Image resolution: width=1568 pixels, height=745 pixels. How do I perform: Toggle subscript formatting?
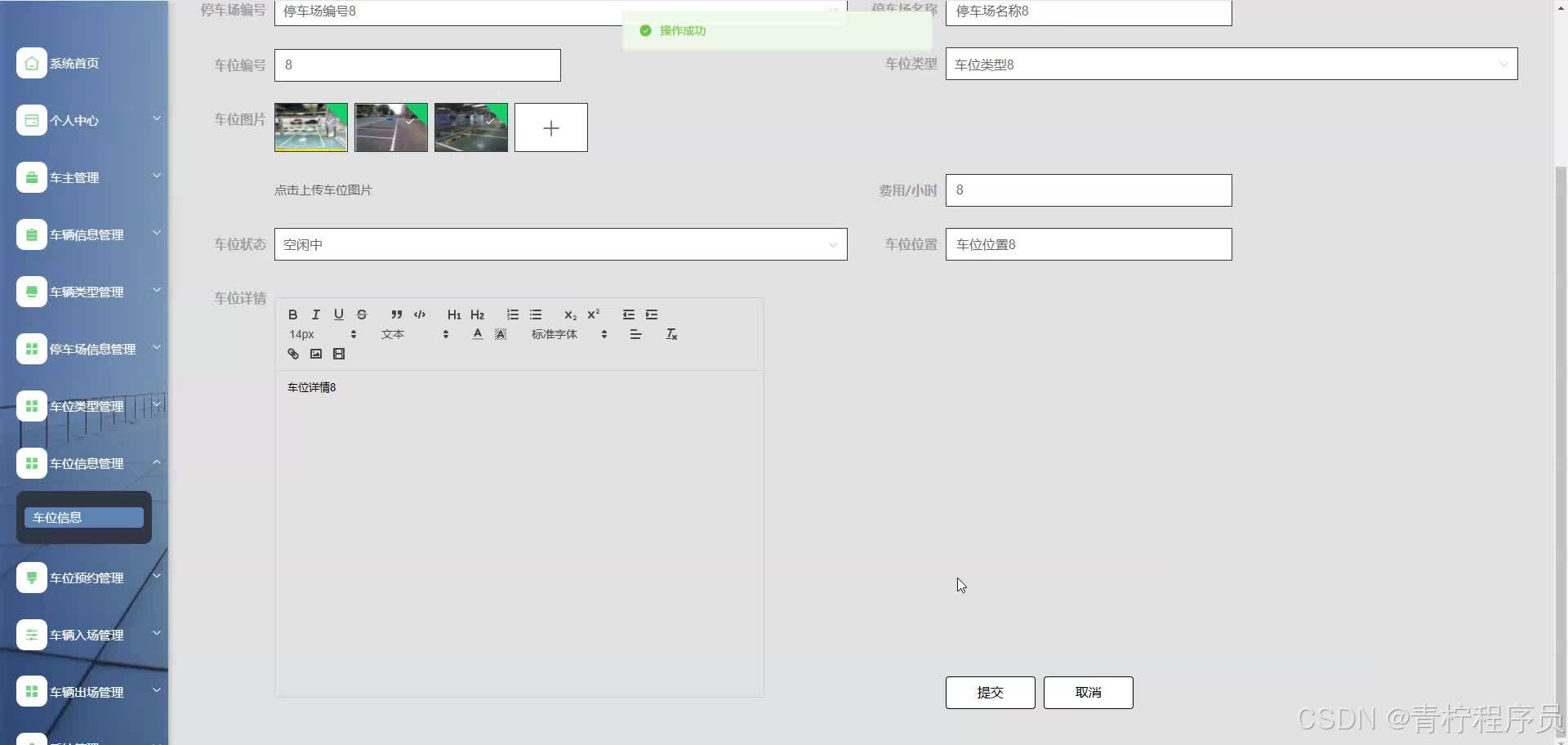point(570,315)
